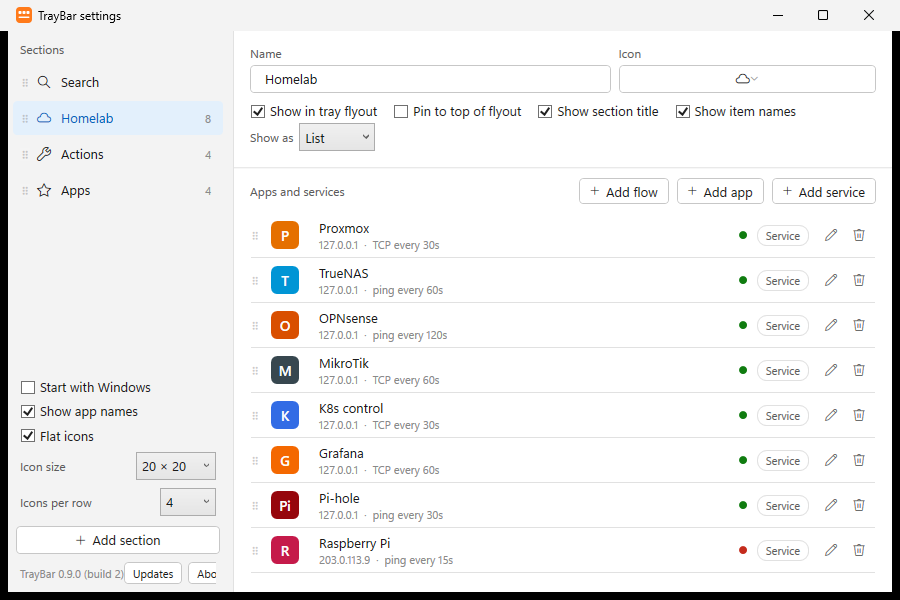The image size is (900, 600).
Task: Select the Homelab section
Action: click(x=118, y=118)
